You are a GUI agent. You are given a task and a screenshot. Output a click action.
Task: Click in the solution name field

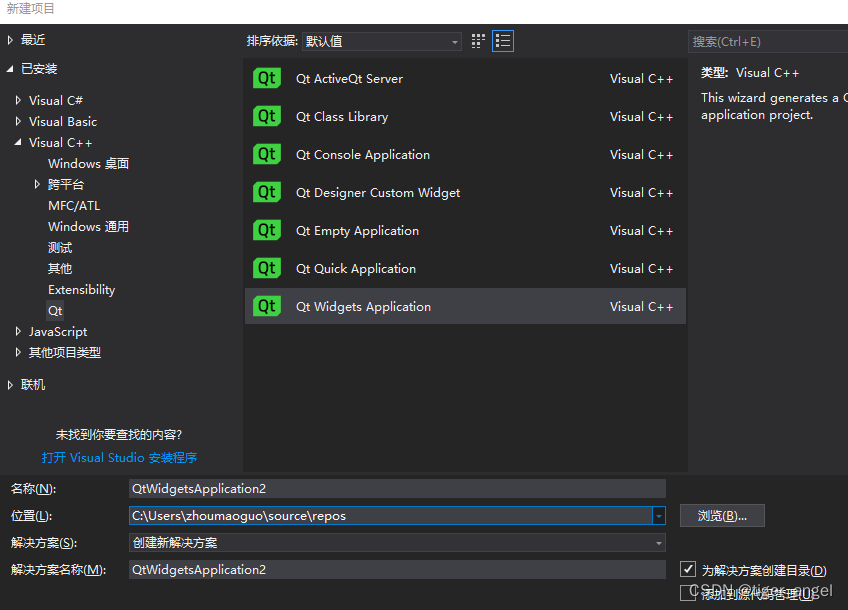click(x=397, y=569)
